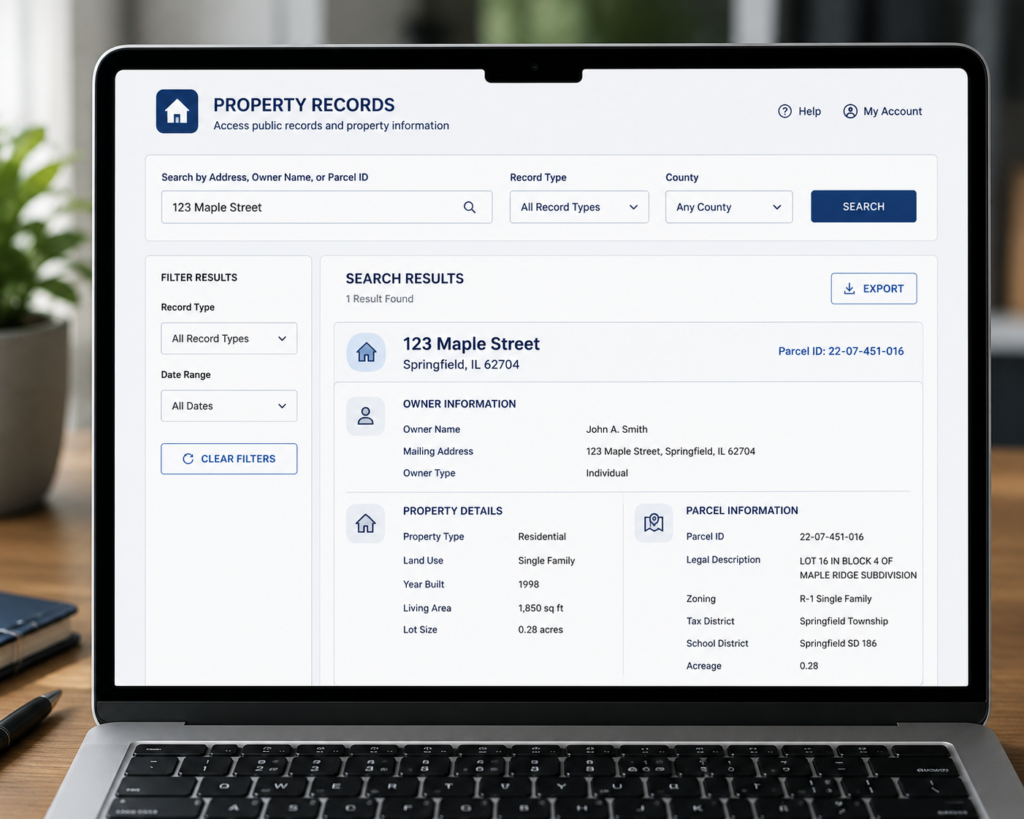The width and height of the screenshot is (1024, 819).
Task: Open the top Record Type dropdown
Action: (579, 207)
